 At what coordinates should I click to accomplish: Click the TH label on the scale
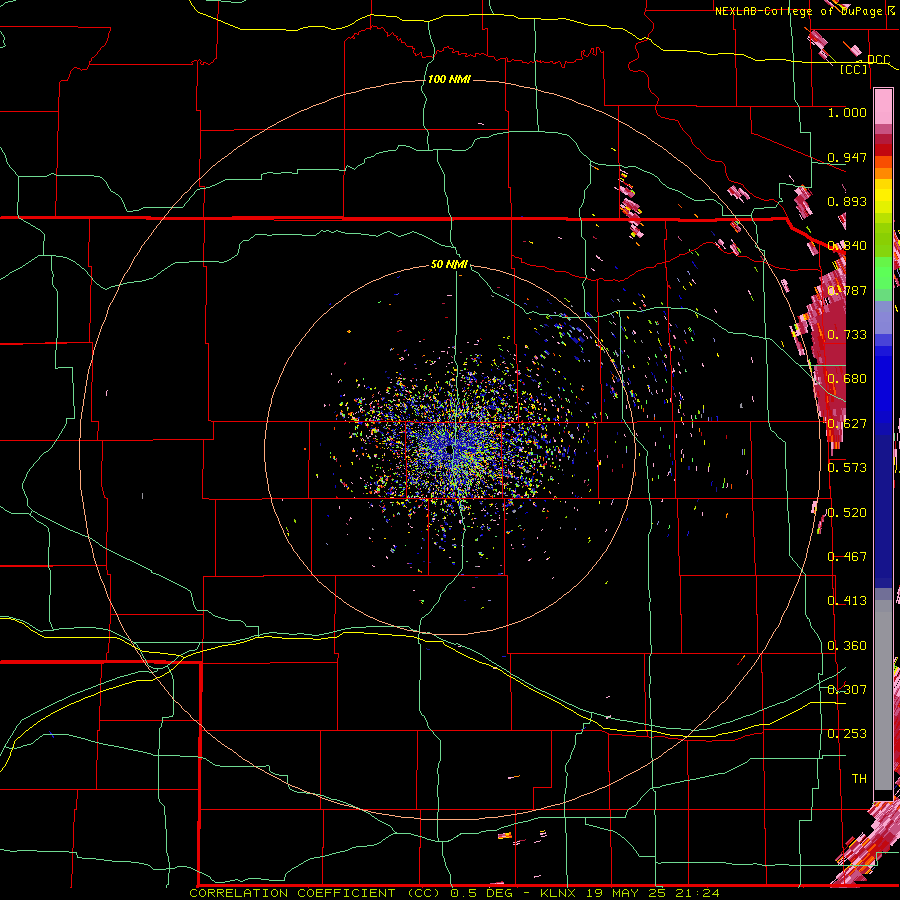(859, 778)
